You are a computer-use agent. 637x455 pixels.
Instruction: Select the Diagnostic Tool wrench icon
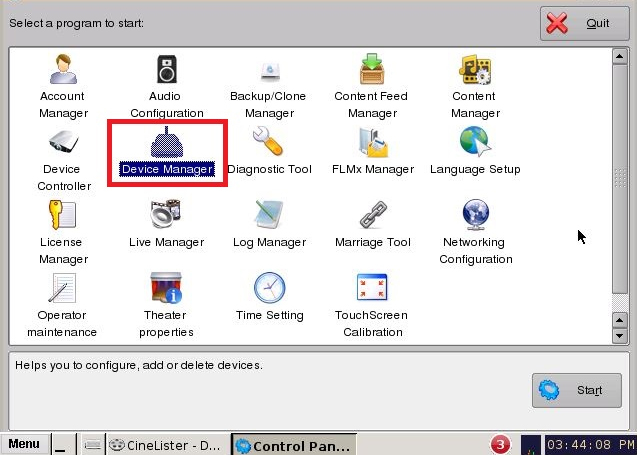point(268,141)
